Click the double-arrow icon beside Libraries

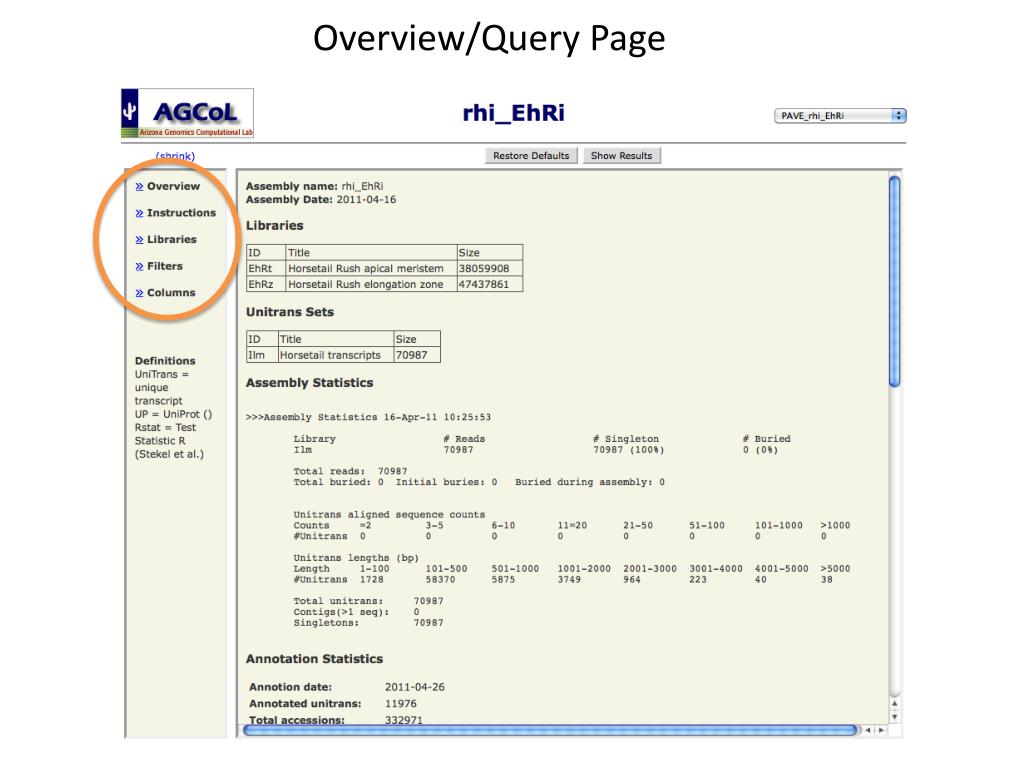(139, 240)
